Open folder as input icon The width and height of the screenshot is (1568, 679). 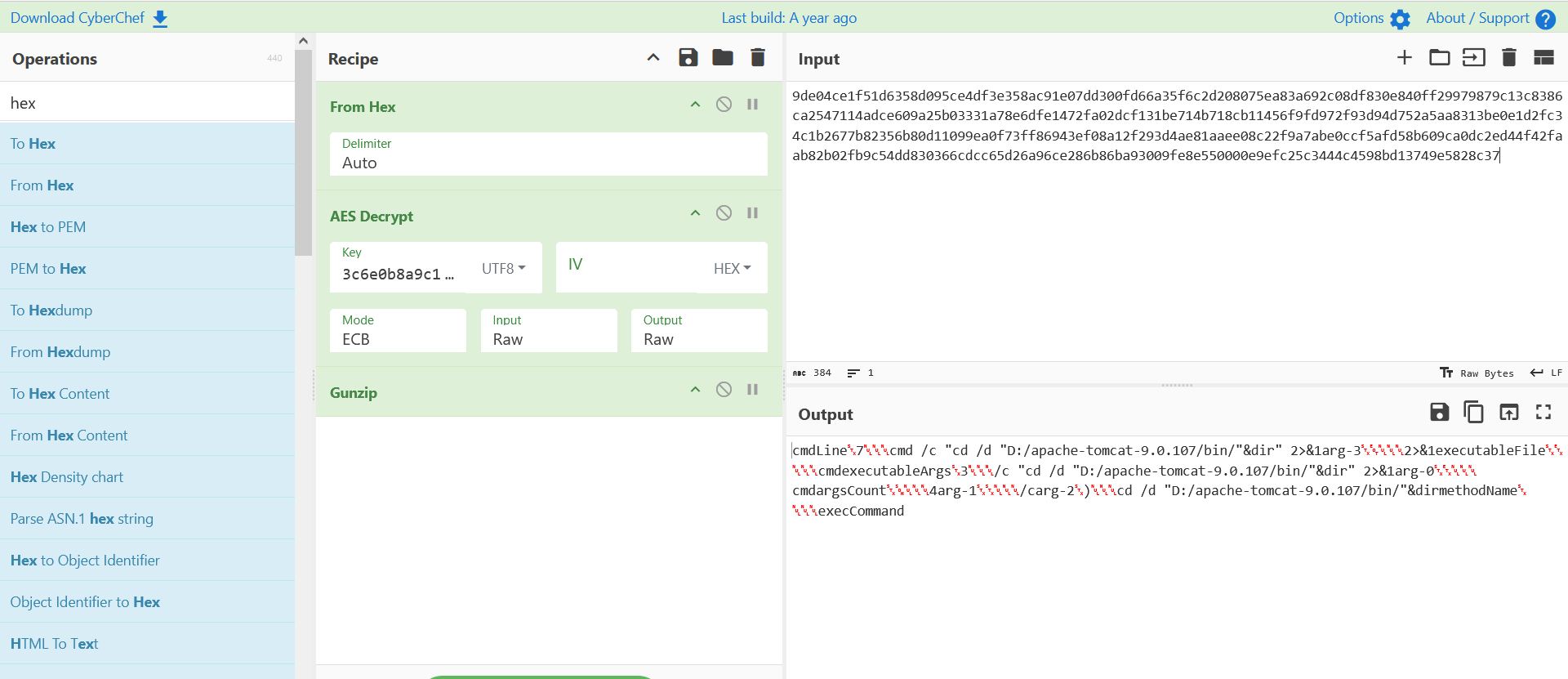coord(1440,57)
